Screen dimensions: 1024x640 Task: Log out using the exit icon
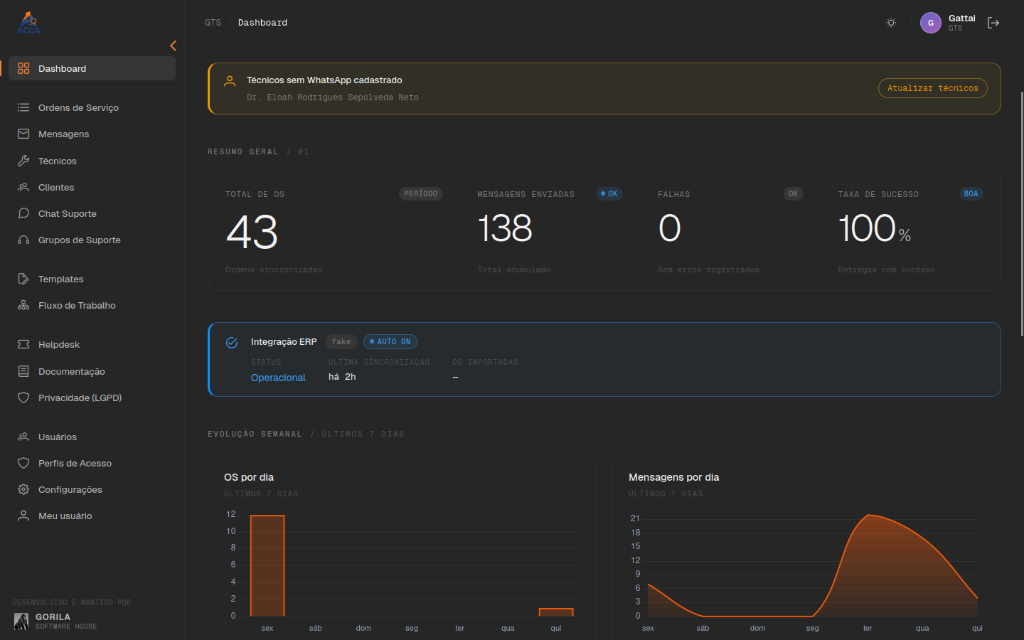[993, 23]
